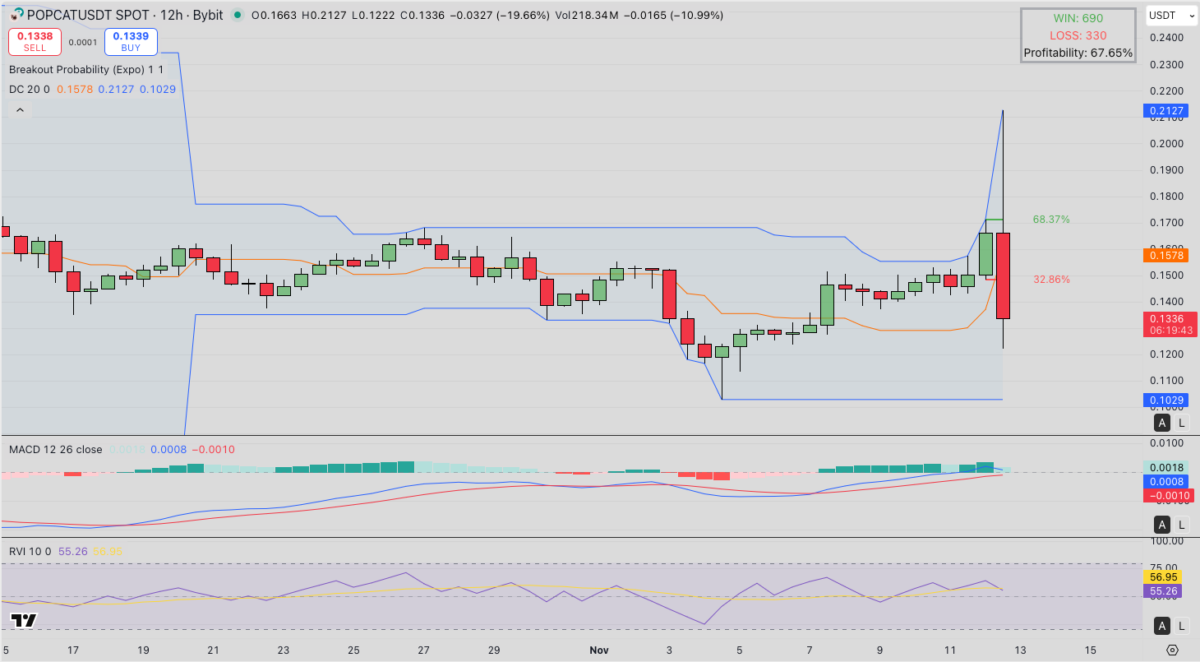Image resolution: width=1200 pixels, height=662 pixels.
Task: Click the 'L' icon on the MACD scale
Action: tap(1179, 523)
